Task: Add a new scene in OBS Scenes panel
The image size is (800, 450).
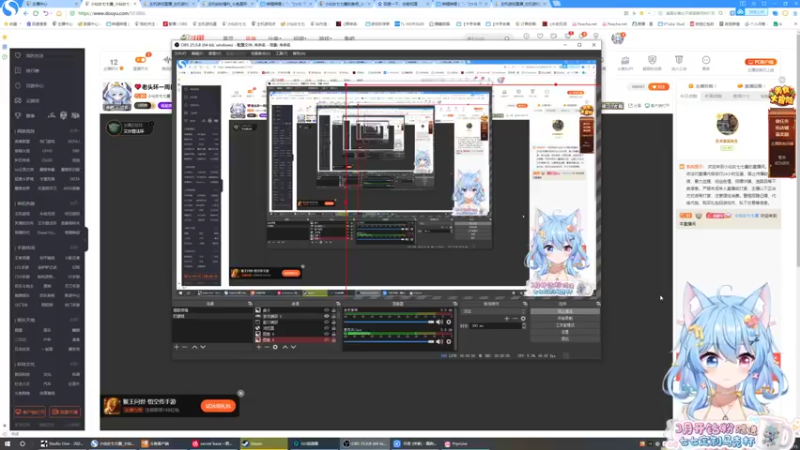Action: (x=177, y=347)
